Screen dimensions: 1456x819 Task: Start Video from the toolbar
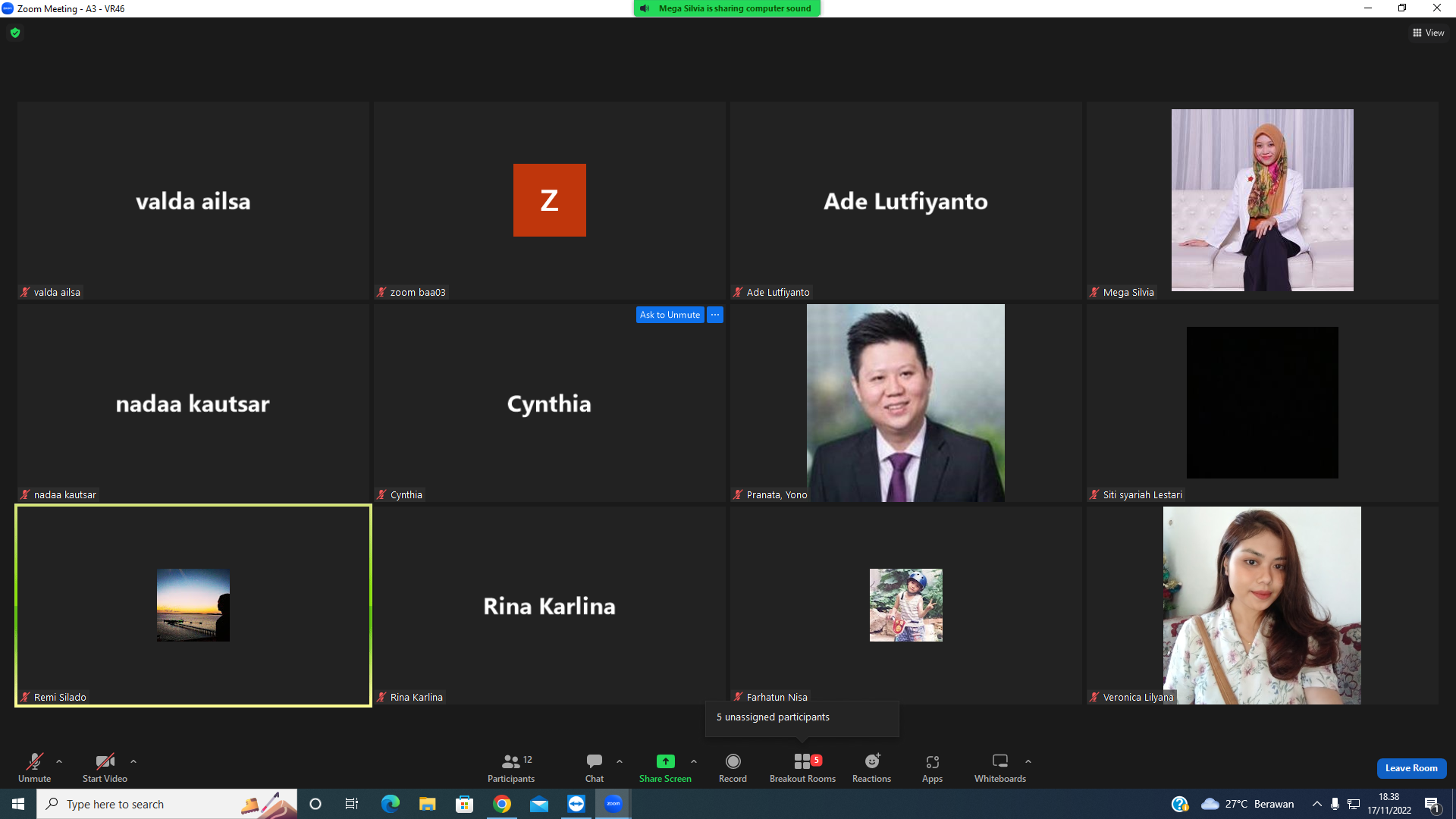[x=105, y=767]
